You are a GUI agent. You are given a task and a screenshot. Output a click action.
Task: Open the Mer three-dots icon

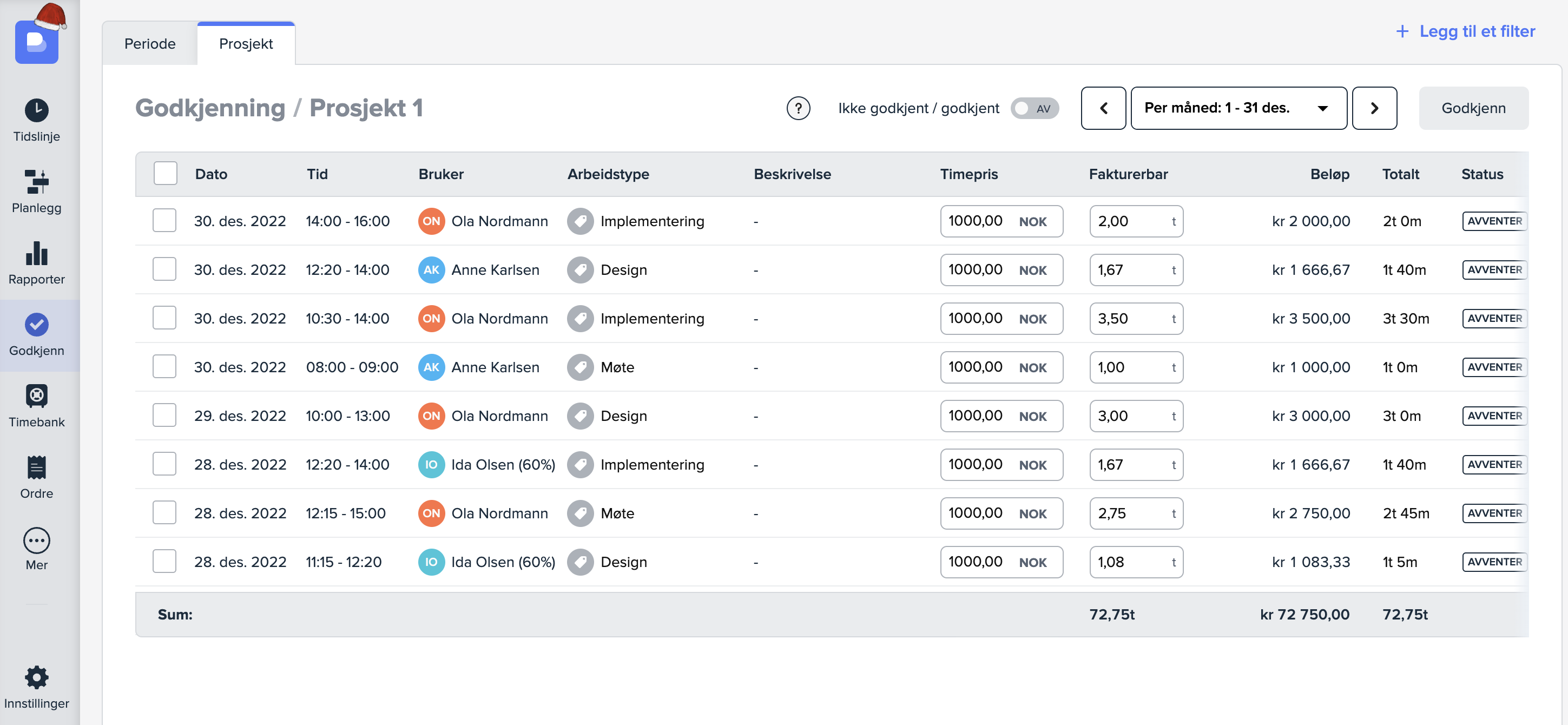click(37, 540)
